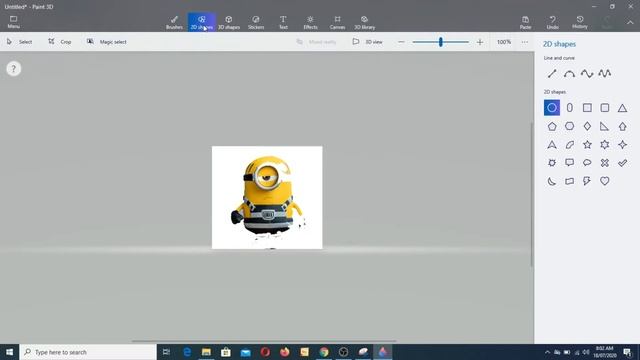This screenshot has width=640, height=360.
Task: Open the Effects tab
Action: pyautogui.click(x=310, y=22)
